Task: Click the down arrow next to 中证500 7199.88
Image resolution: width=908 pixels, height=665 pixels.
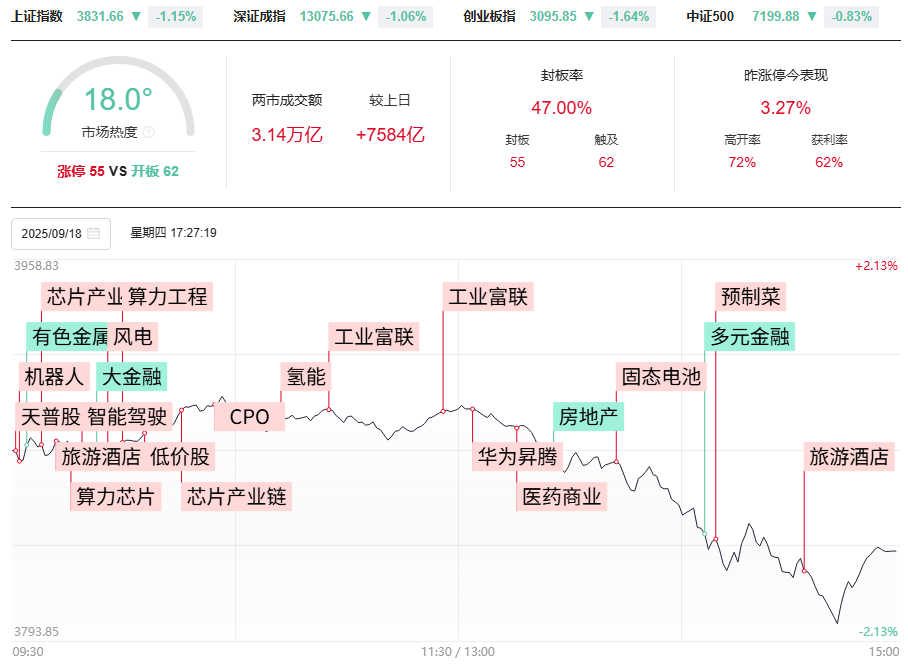Action: point(809,17)
